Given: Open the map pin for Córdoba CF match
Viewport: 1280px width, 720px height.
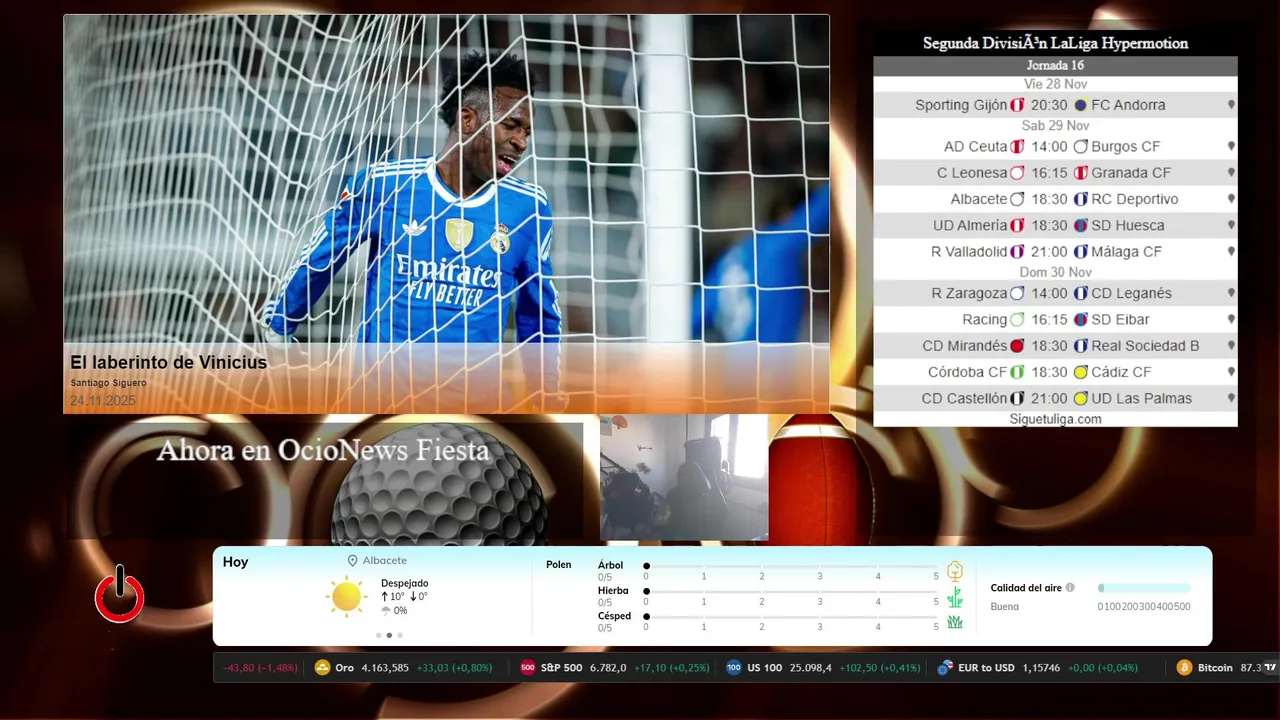Looking at the screenshot, I should (1231, 372).
